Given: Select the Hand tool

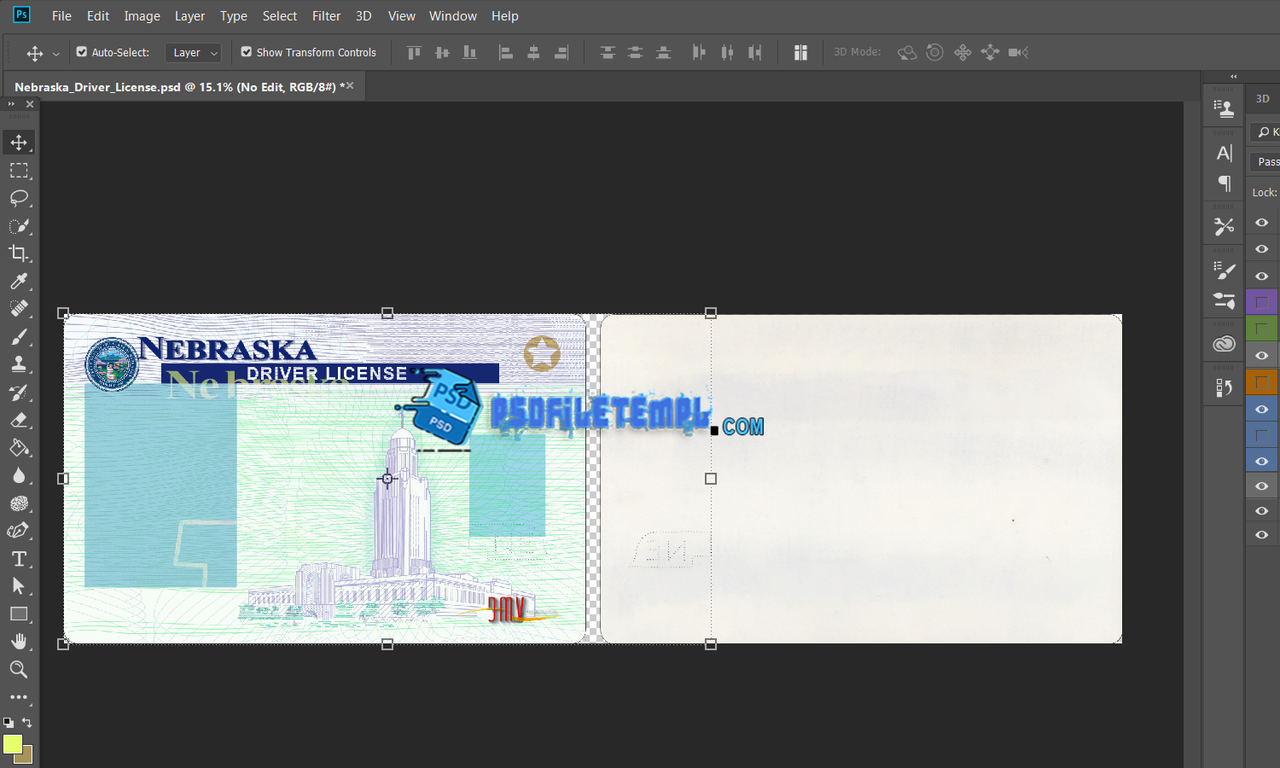Looking at the screenshot, I should coord(19,642).
